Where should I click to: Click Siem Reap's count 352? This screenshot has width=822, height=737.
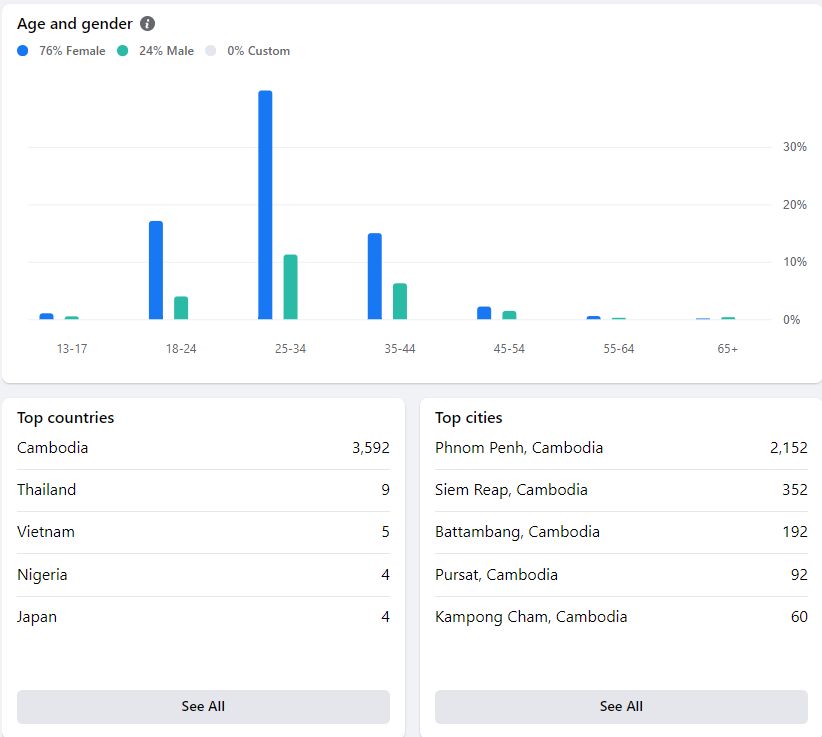(795, 490)
